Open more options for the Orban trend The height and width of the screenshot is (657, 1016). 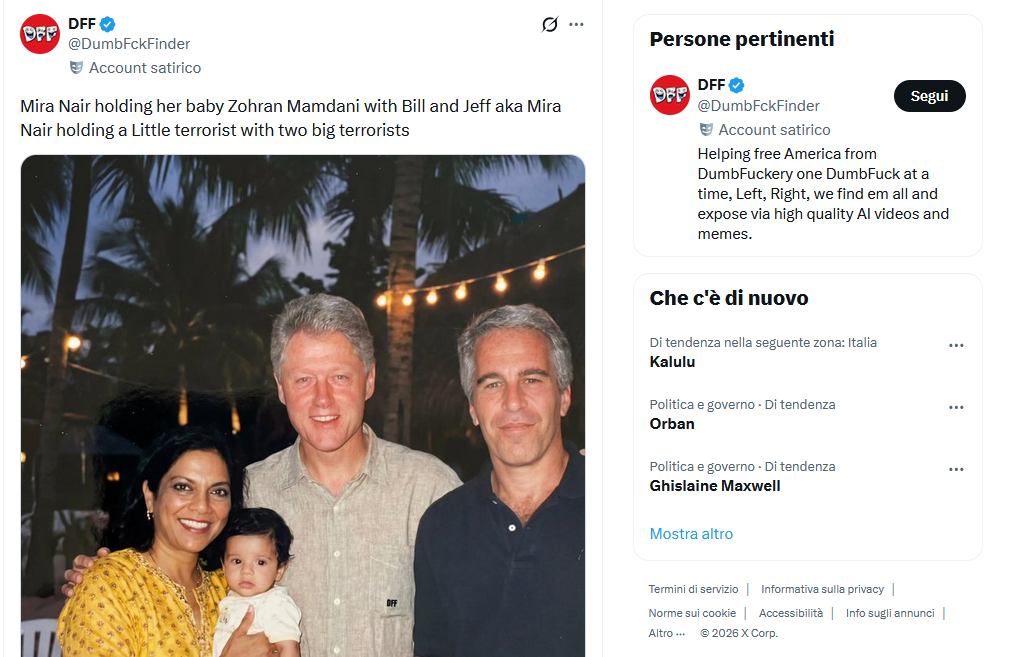[x=956, y=407]
